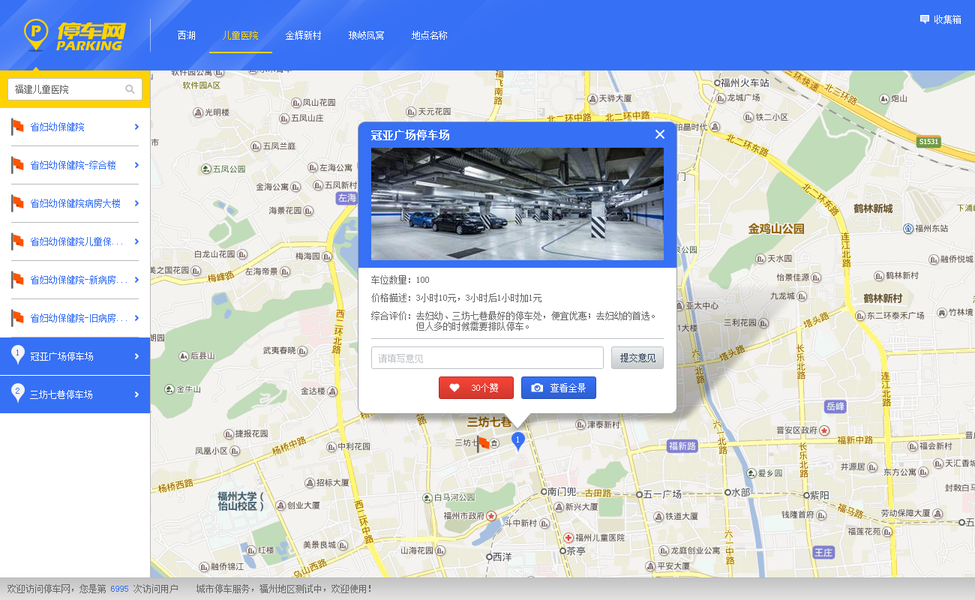Select 省妇幼保健院-综合楼 in the sidebar list

75,165
